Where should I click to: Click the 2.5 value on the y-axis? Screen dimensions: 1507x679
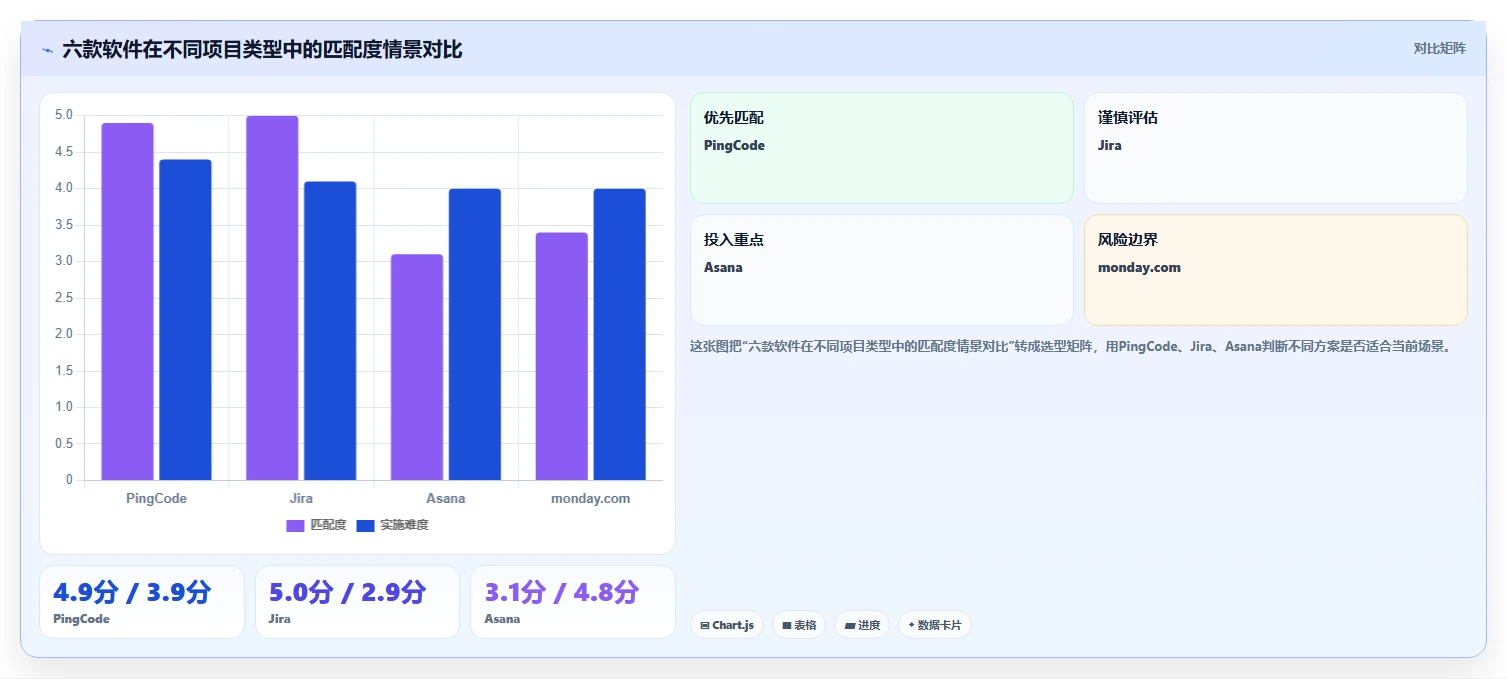pos(63,298)
